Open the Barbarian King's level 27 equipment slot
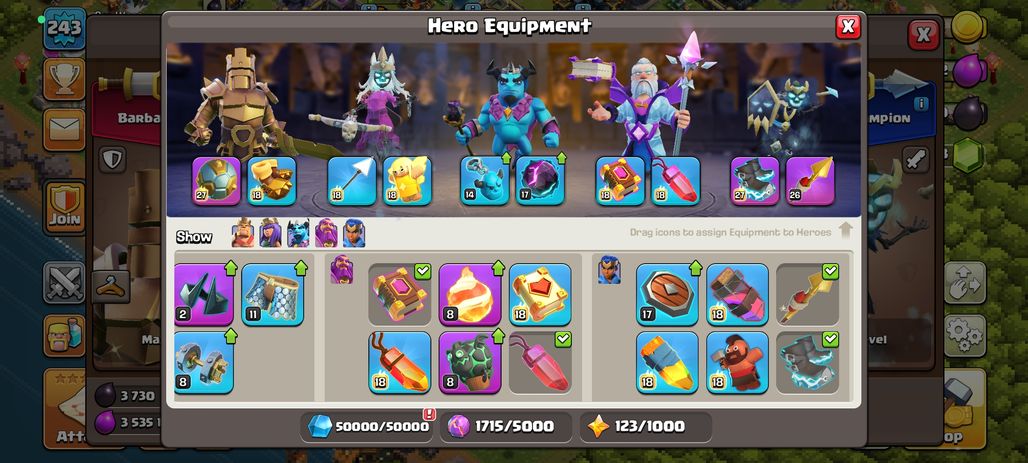 216,181
